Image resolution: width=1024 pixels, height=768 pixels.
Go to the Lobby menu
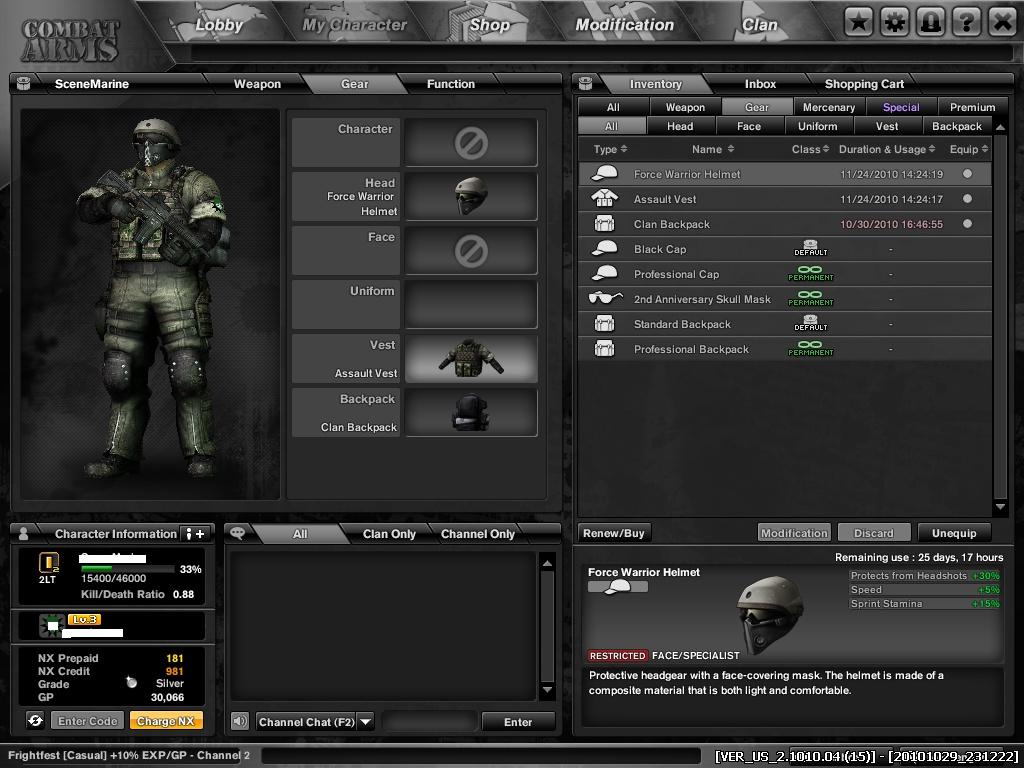pos(219,25)
